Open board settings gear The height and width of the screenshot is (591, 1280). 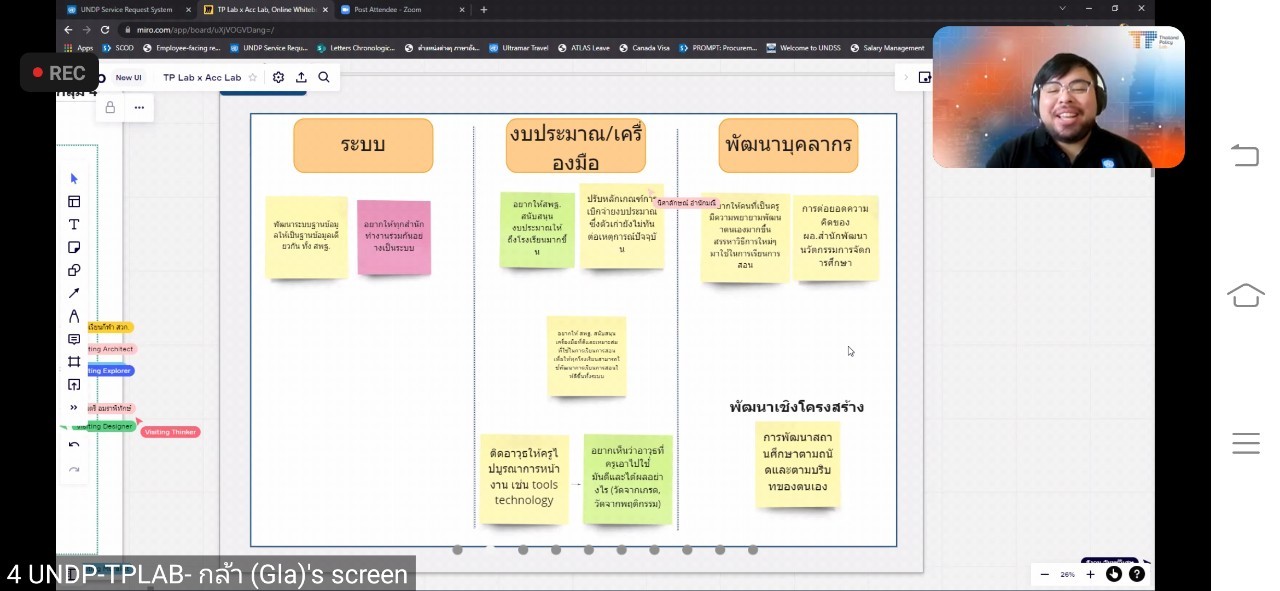pyautogui.click(x=278, y=77)
